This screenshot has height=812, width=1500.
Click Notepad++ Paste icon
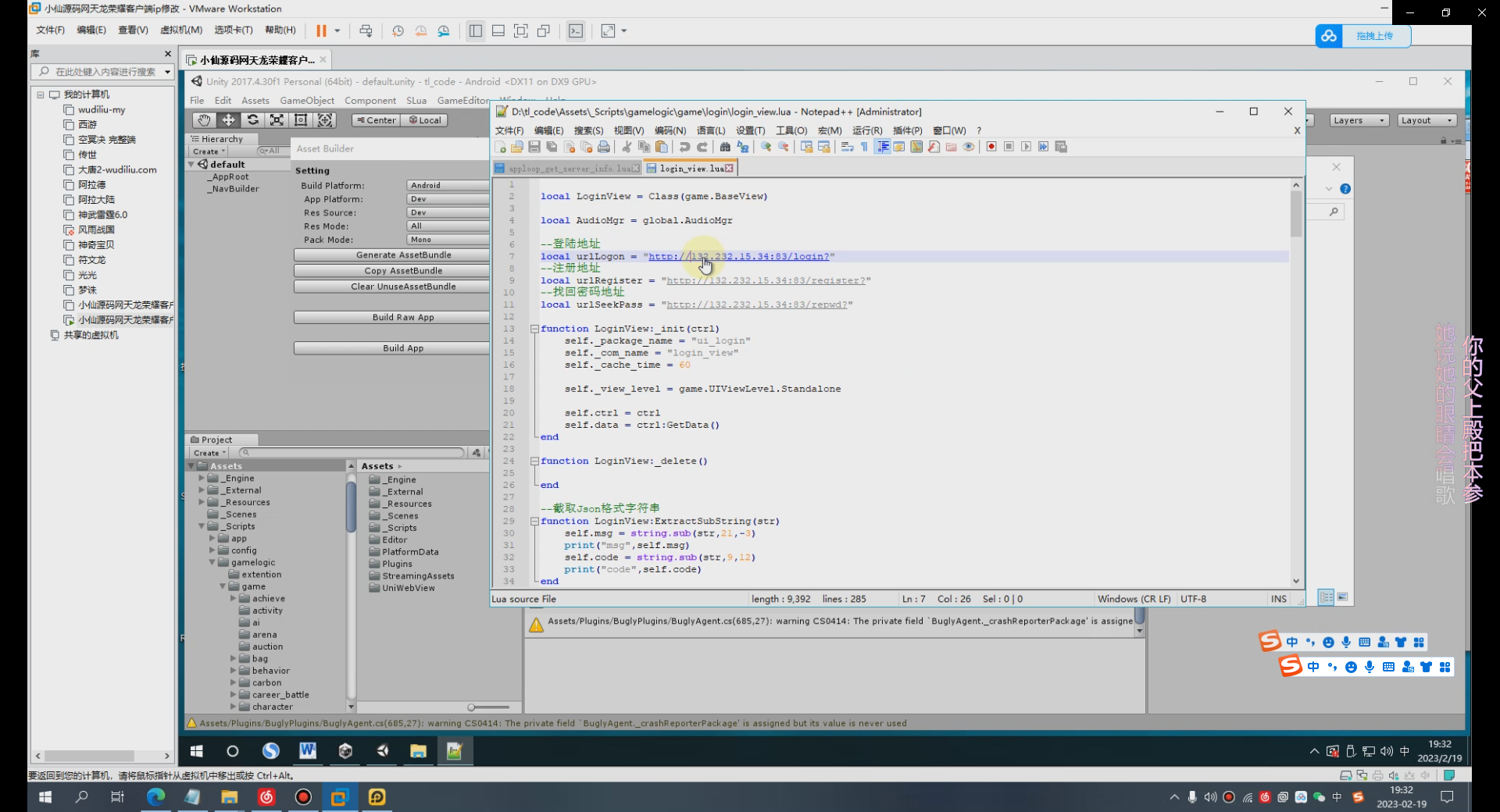662,147
